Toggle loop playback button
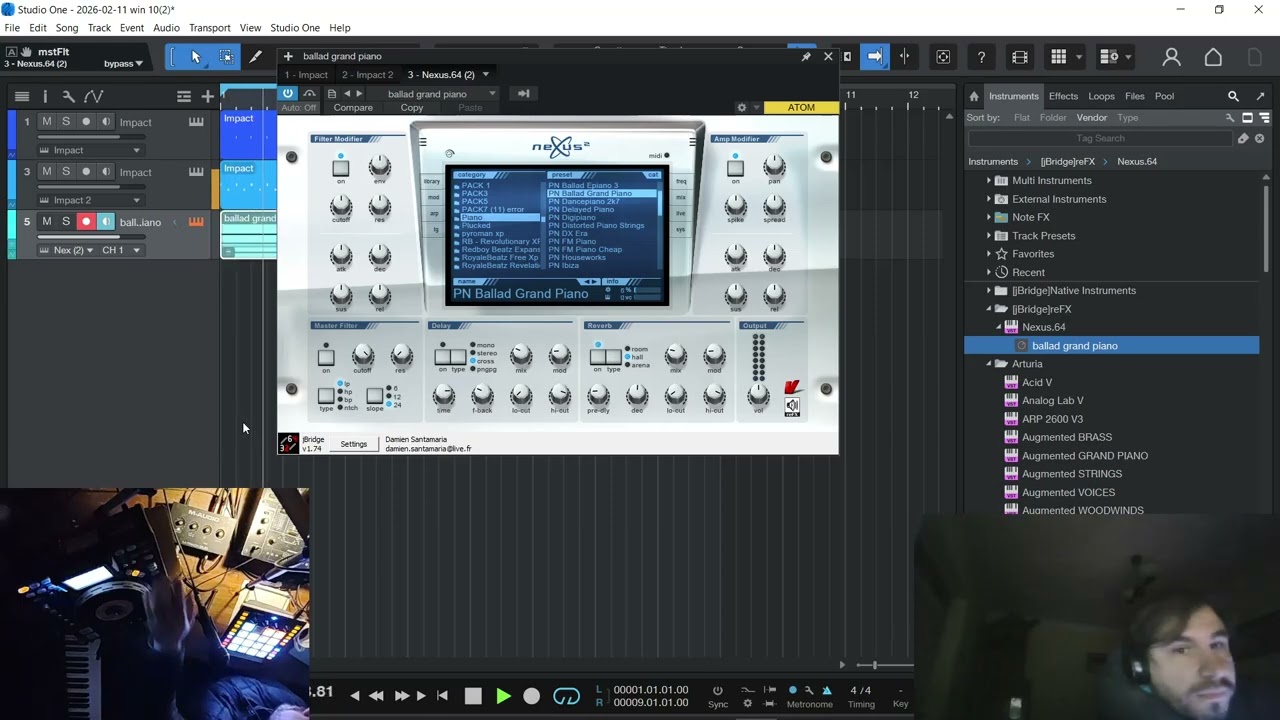Image resolution: width=1280 pixels, height=720 pixels. click(566, 696)
